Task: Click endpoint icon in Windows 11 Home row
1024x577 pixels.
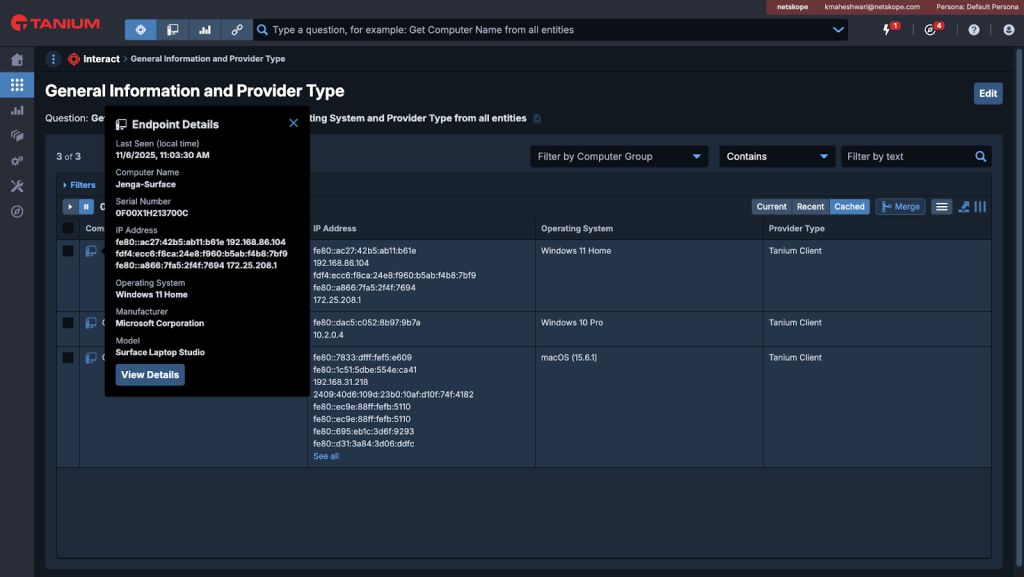Action: [91, 251]
